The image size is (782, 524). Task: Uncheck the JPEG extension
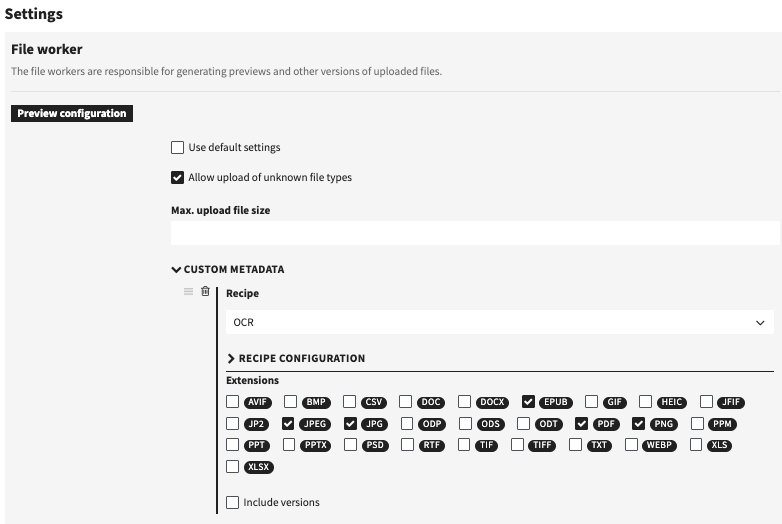(x=289, y=424)
